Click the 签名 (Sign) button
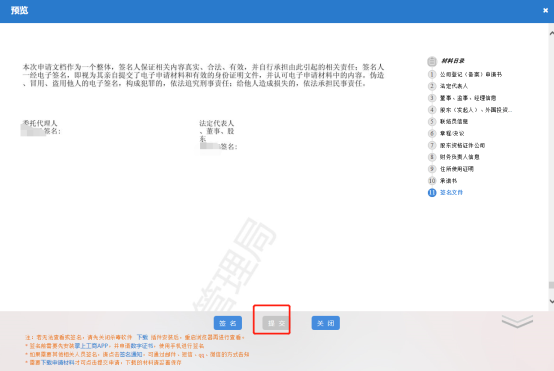The image size is (554, 371). (x=228, y=323)
